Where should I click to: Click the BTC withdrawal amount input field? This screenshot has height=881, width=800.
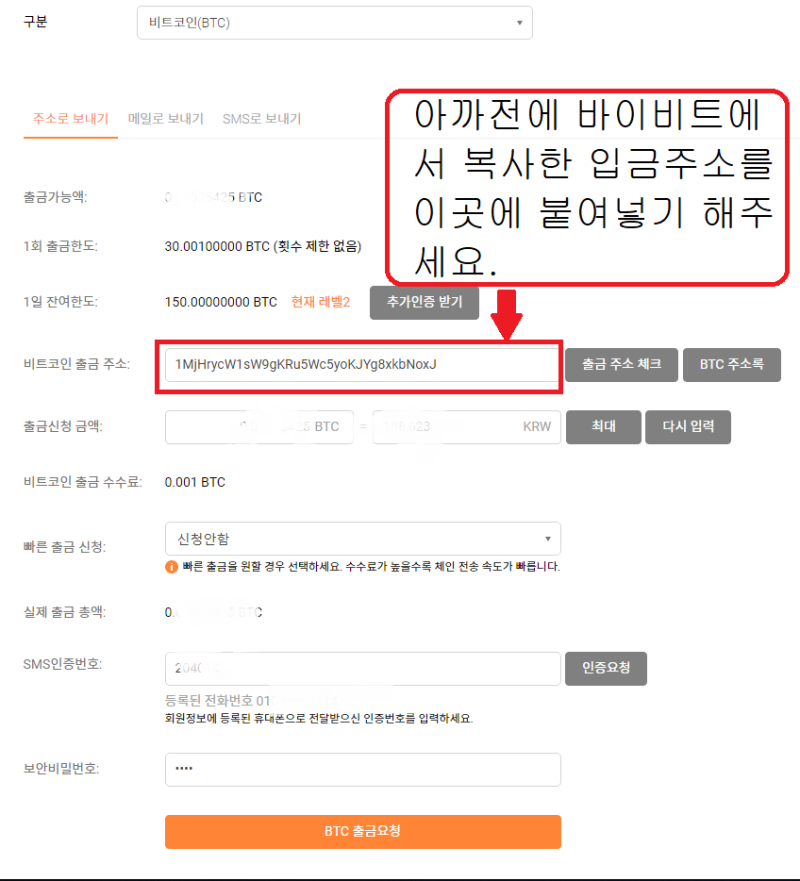(259, 426)
